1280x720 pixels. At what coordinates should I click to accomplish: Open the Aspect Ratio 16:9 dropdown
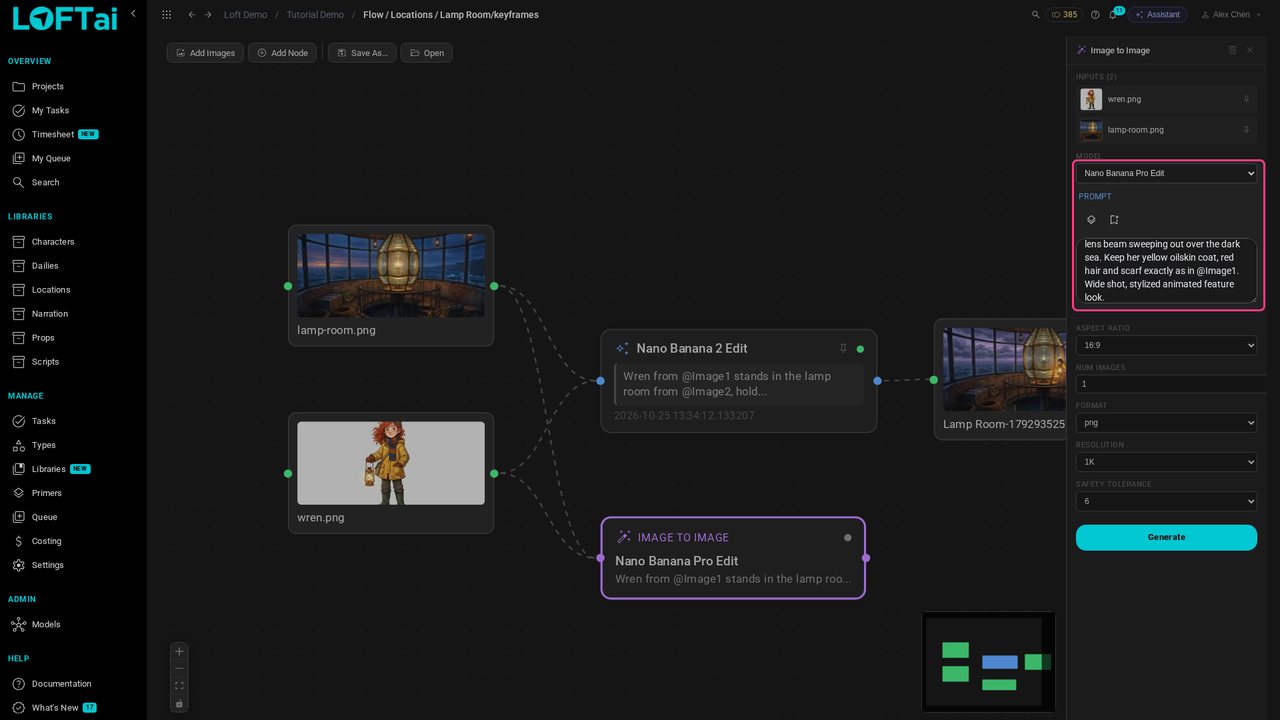tap(1166, 345)
